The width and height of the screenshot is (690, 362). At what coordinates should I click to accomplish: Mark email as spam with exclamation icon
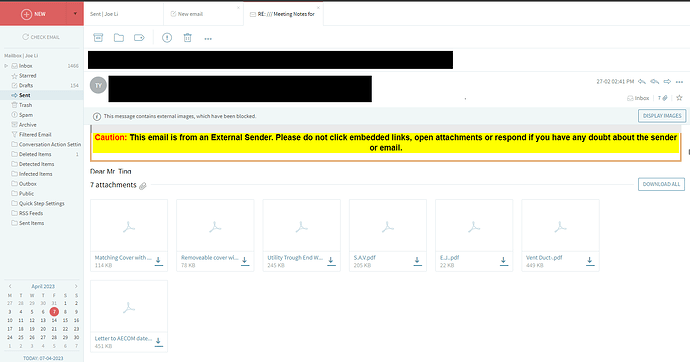tap(167, 38)
